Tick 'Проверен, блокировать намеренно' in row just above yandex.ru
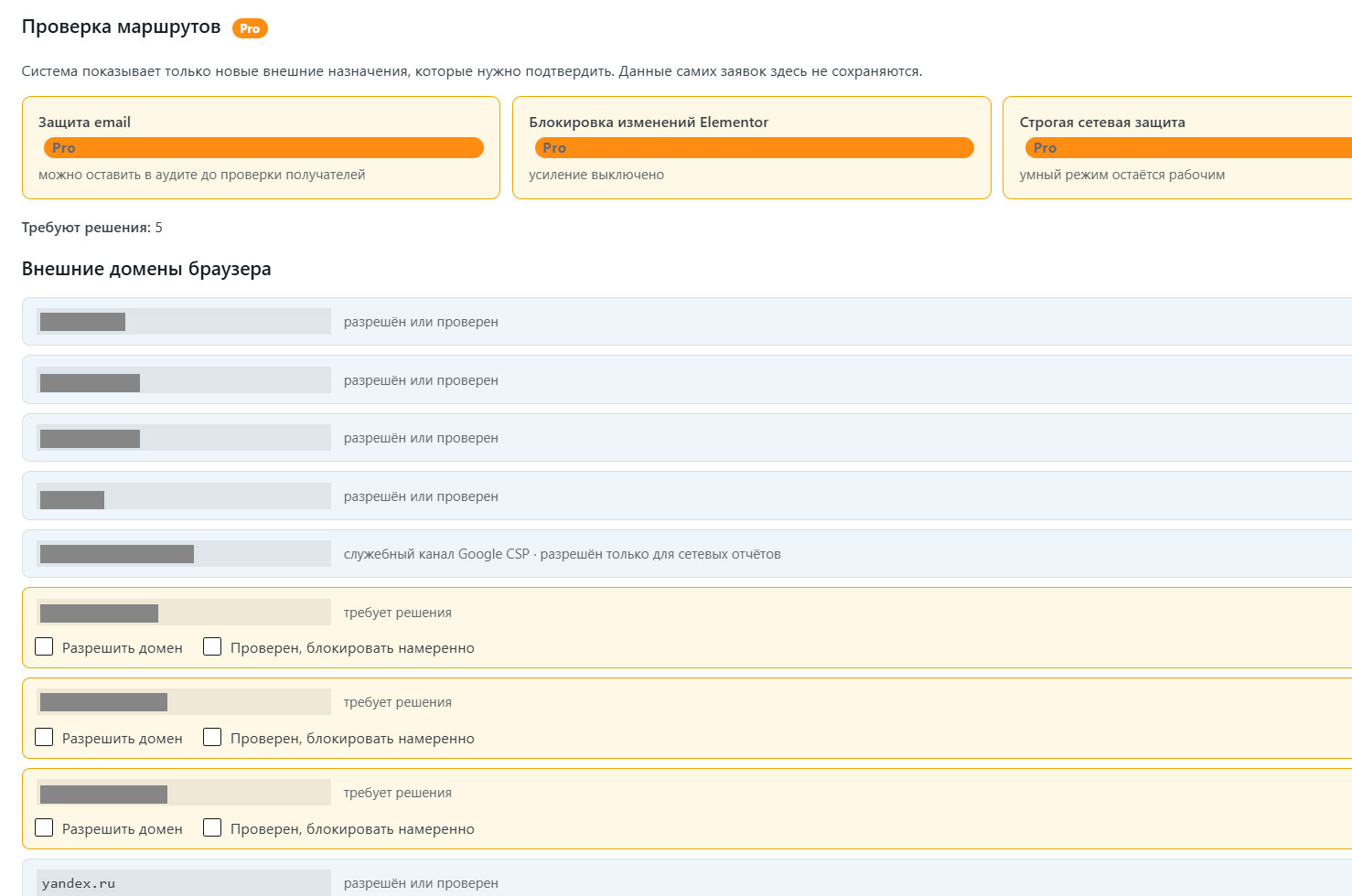 [x=212, y=828]
